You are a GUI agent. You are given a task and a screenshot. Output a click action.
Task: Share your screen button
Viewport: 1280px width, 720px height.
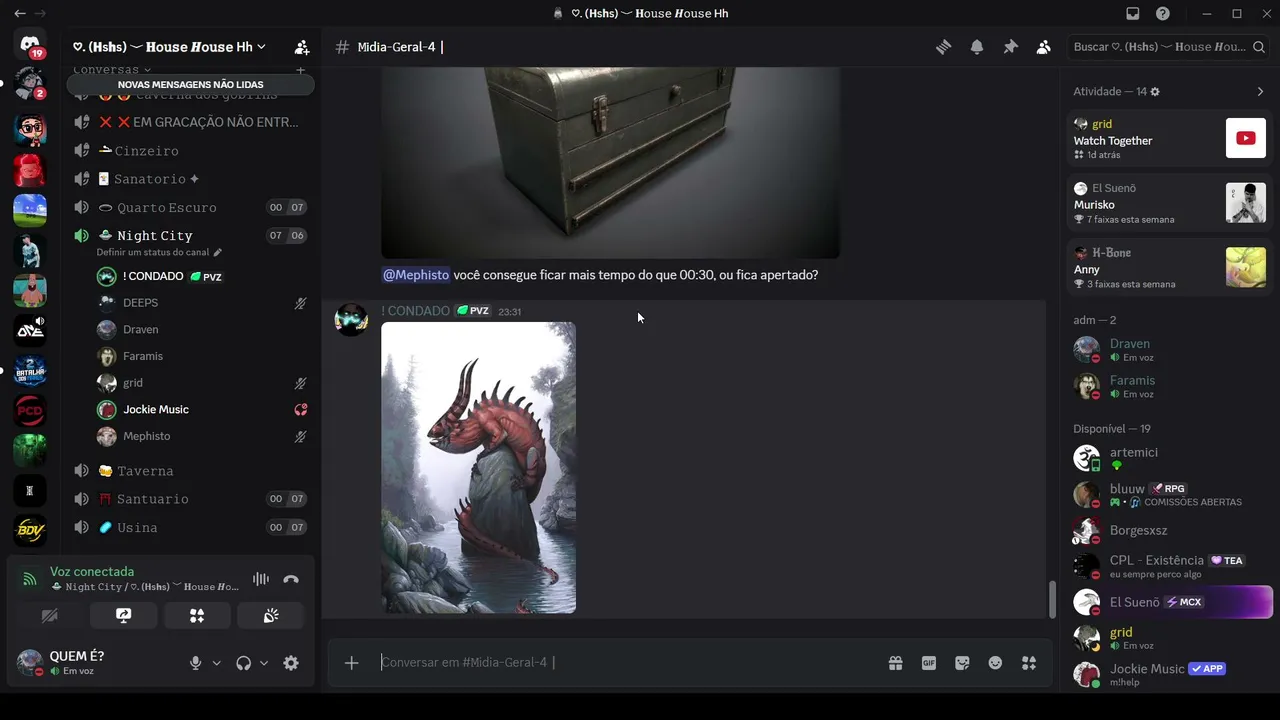pos(123,616)
